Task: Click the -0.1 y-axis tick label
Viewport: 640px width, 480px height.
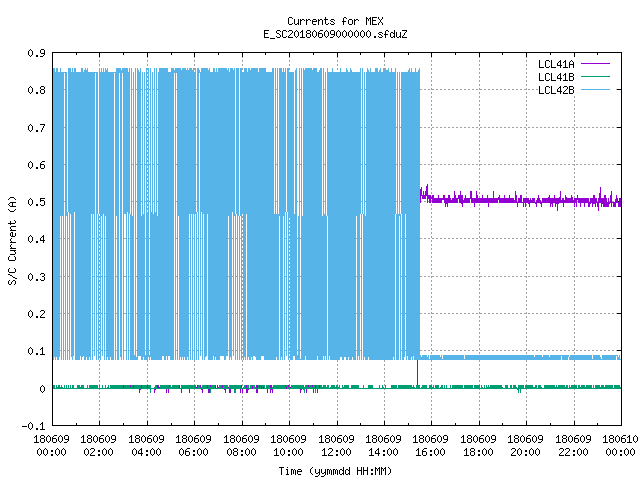Action: [33, 427]
